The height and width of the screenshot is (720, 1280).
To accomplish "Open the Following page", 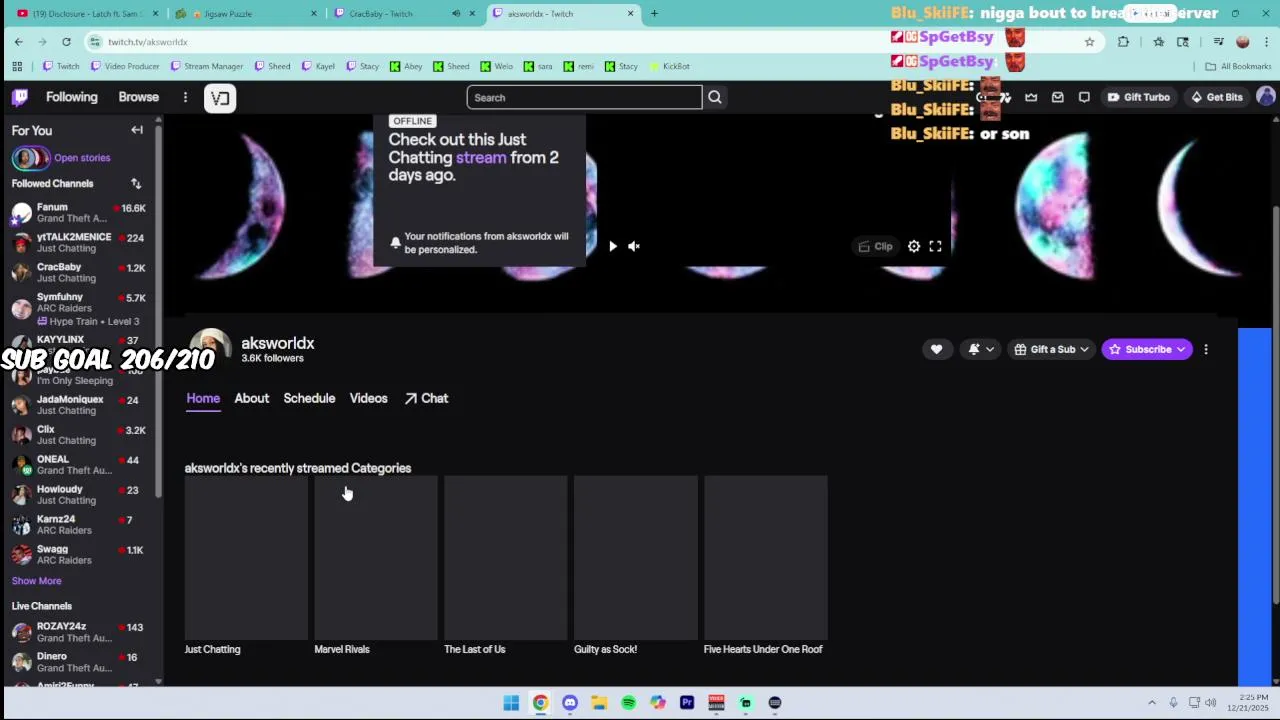I will pyautogui.click(x=71, y=97).
